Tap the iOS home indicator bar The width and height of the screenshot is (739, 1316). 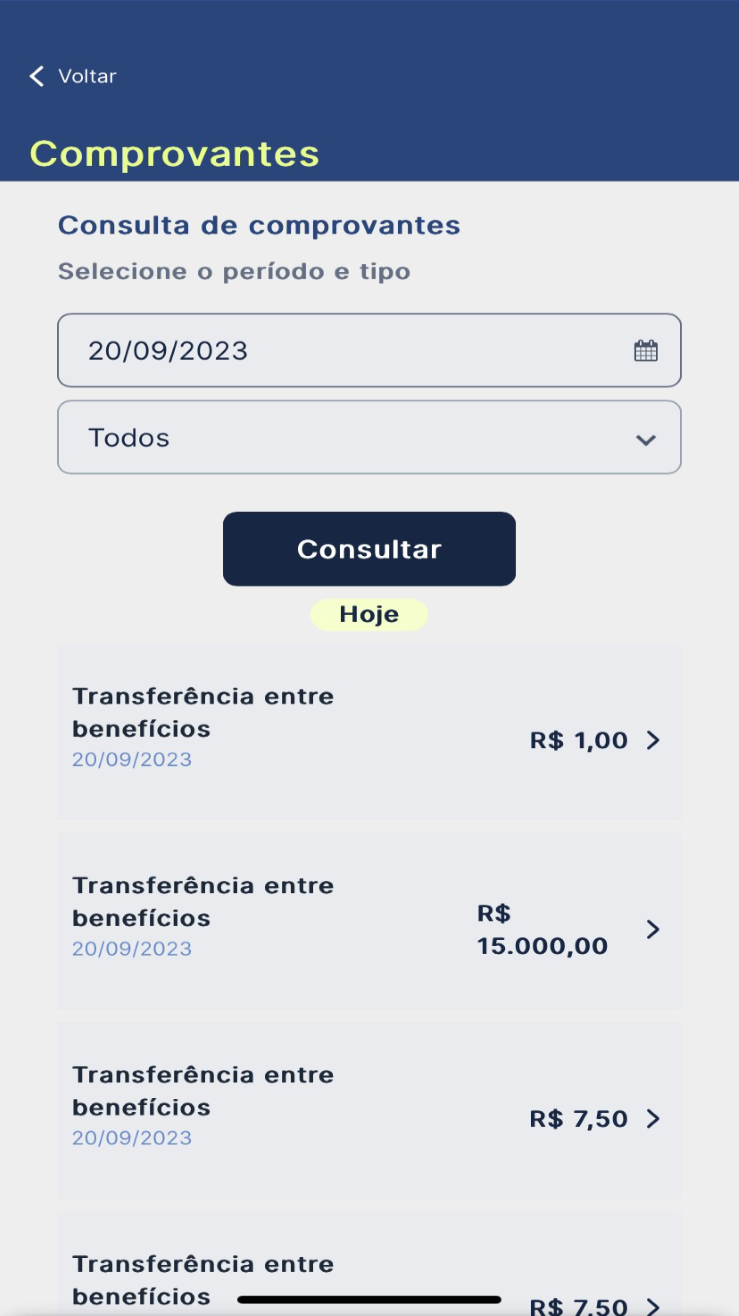coord(369,1300)
